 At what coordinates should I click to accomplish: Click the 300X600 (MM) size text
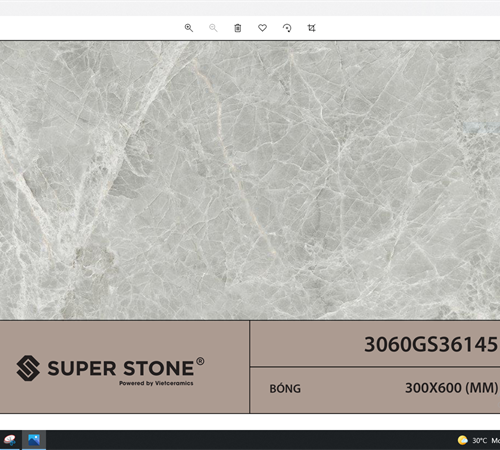[451, 388]
